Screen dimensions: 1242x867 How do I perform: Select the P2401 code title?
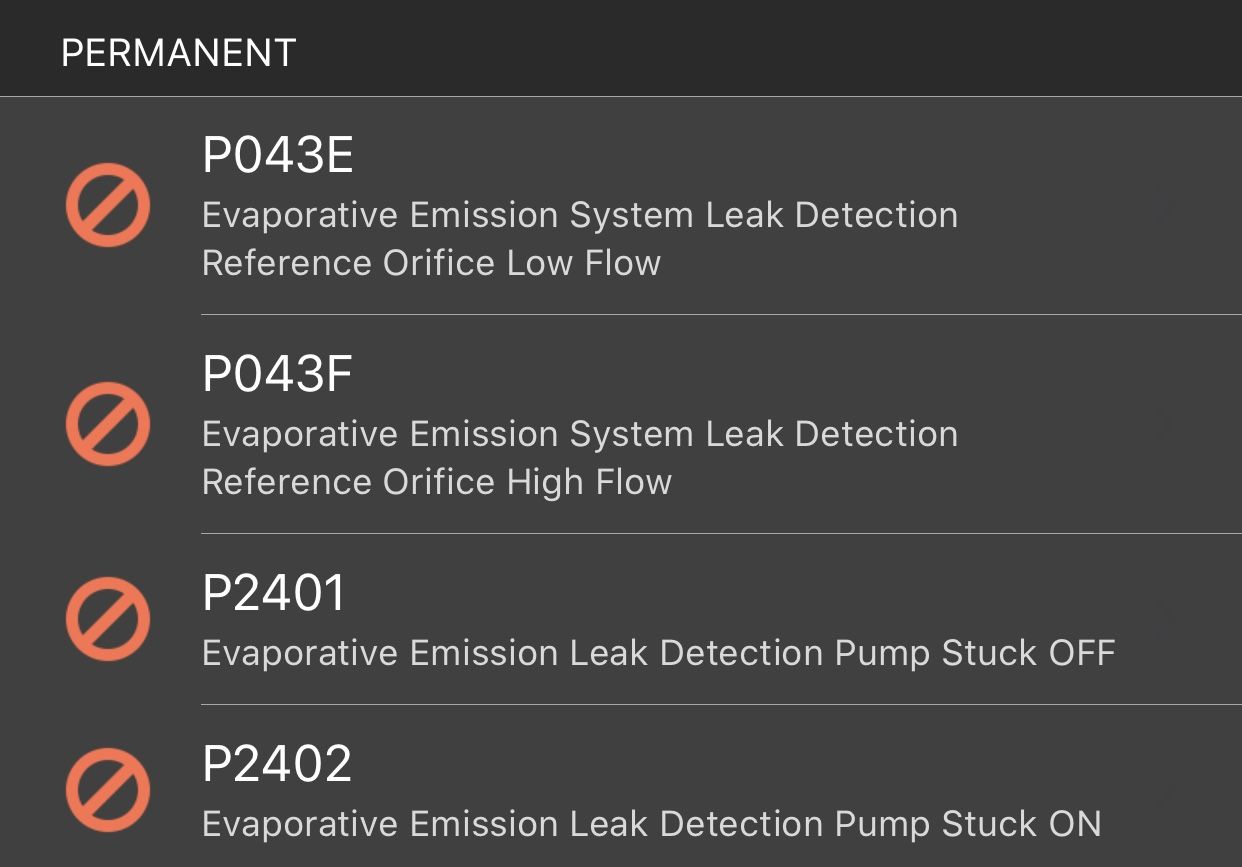click(x=274, y=593)
